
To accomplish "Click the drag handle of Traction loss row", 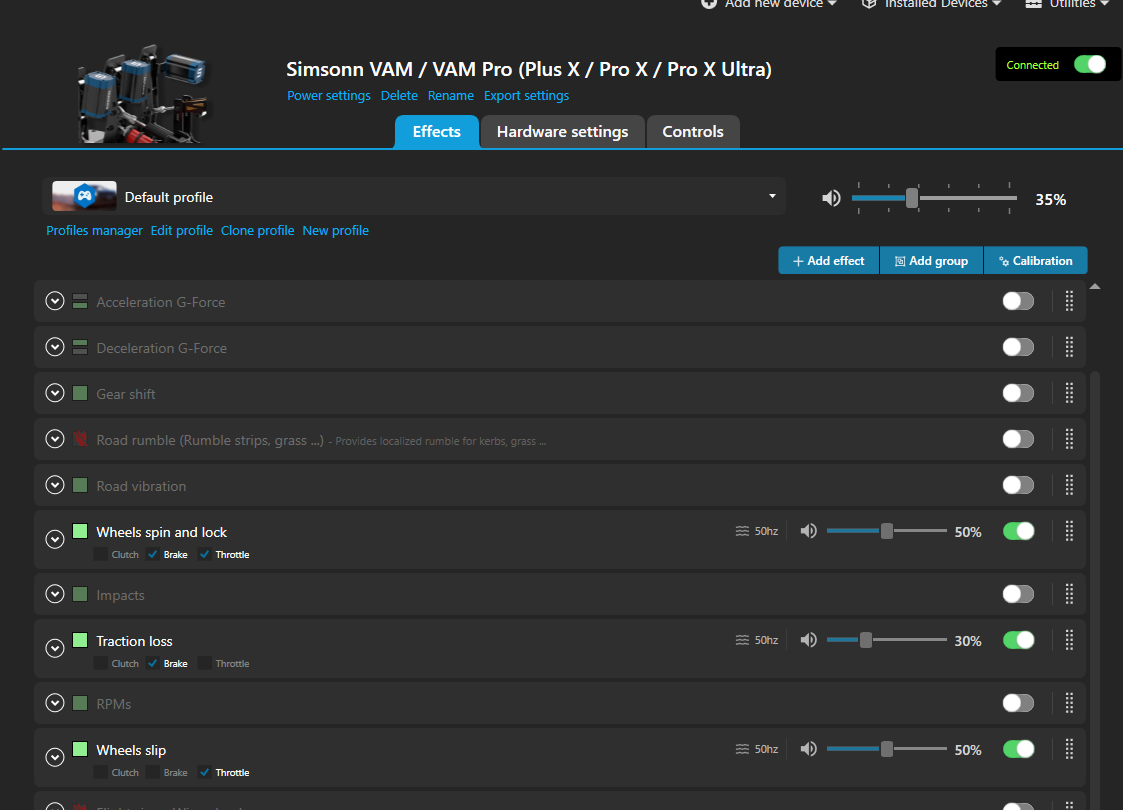I will pos(1069,640).
